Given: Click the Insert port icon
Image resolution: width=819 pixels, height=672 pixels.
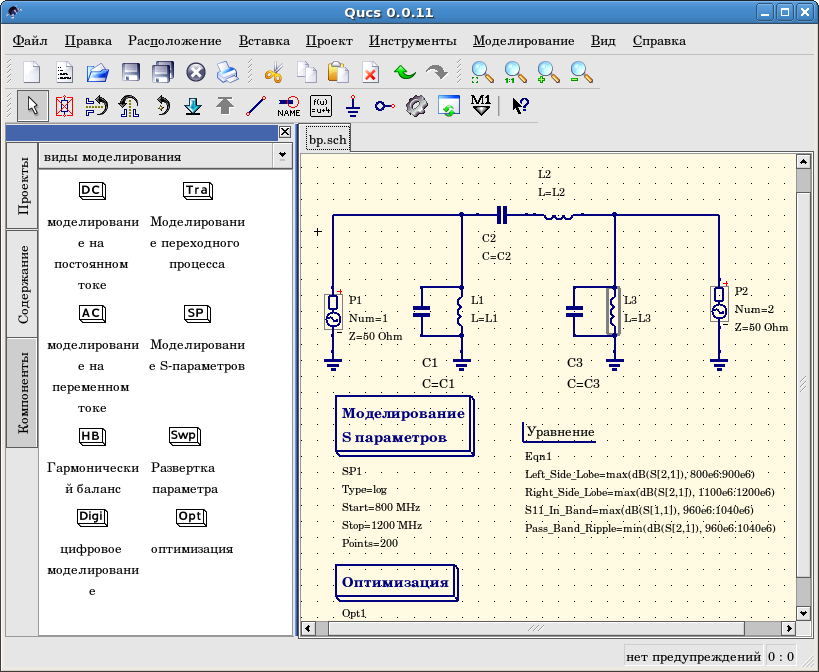Looking at the screenshot, I should tap(385, 105).
